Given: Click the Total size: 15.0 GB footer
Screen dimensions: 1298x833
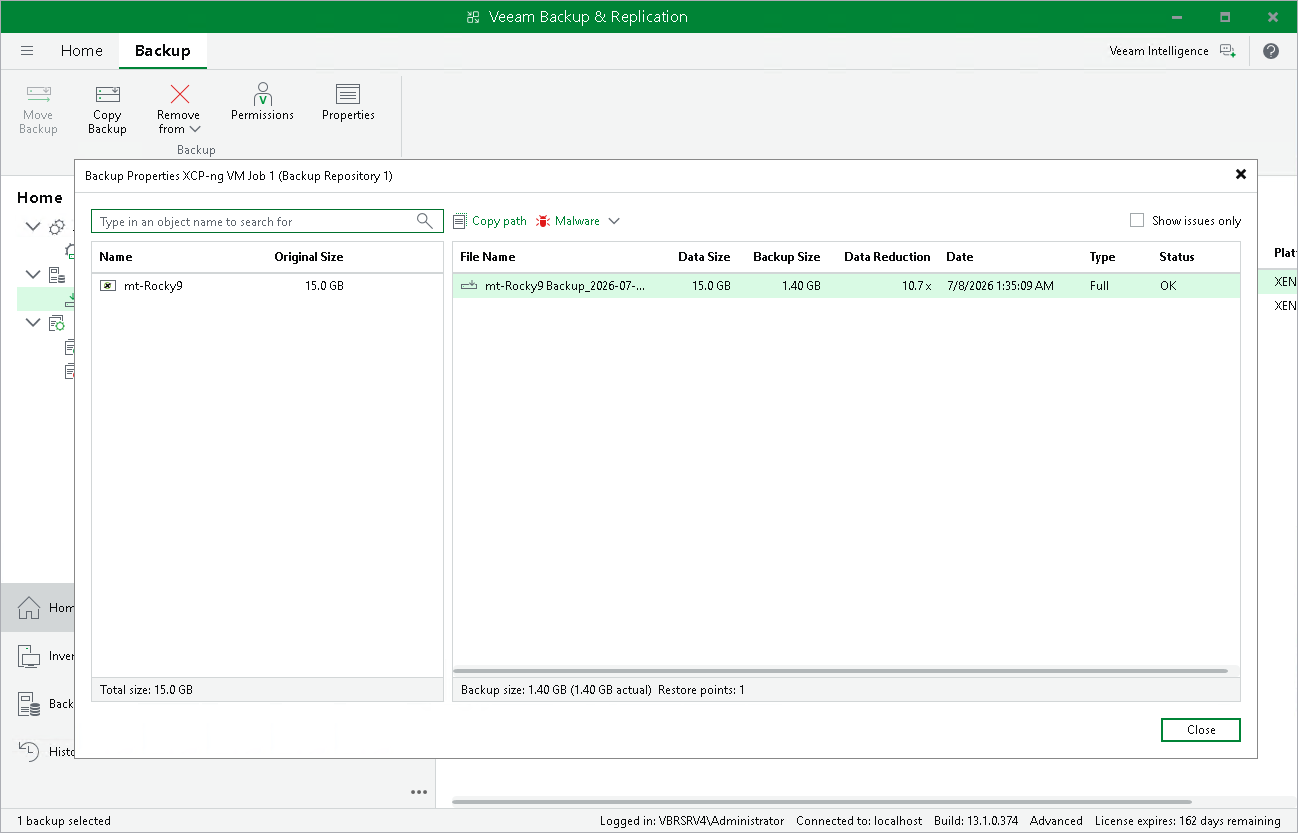Looking at the screenshot, I should [x=147, y=690].
